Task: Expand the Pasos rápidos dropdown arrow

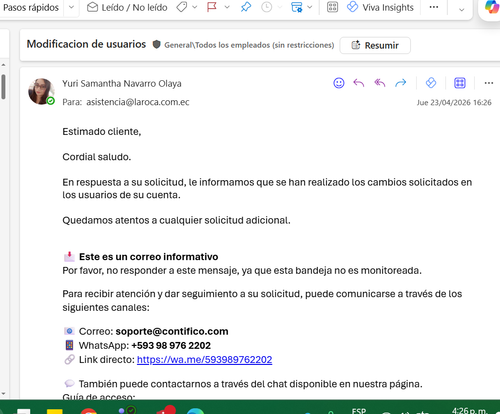Action: 71,7
